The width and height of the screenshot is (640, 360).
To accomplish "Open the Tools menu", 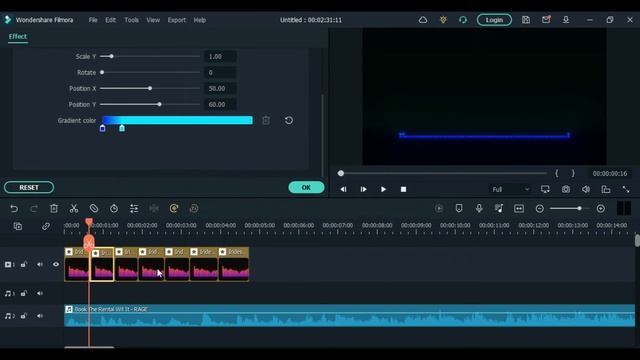I will tap(131, 20).
